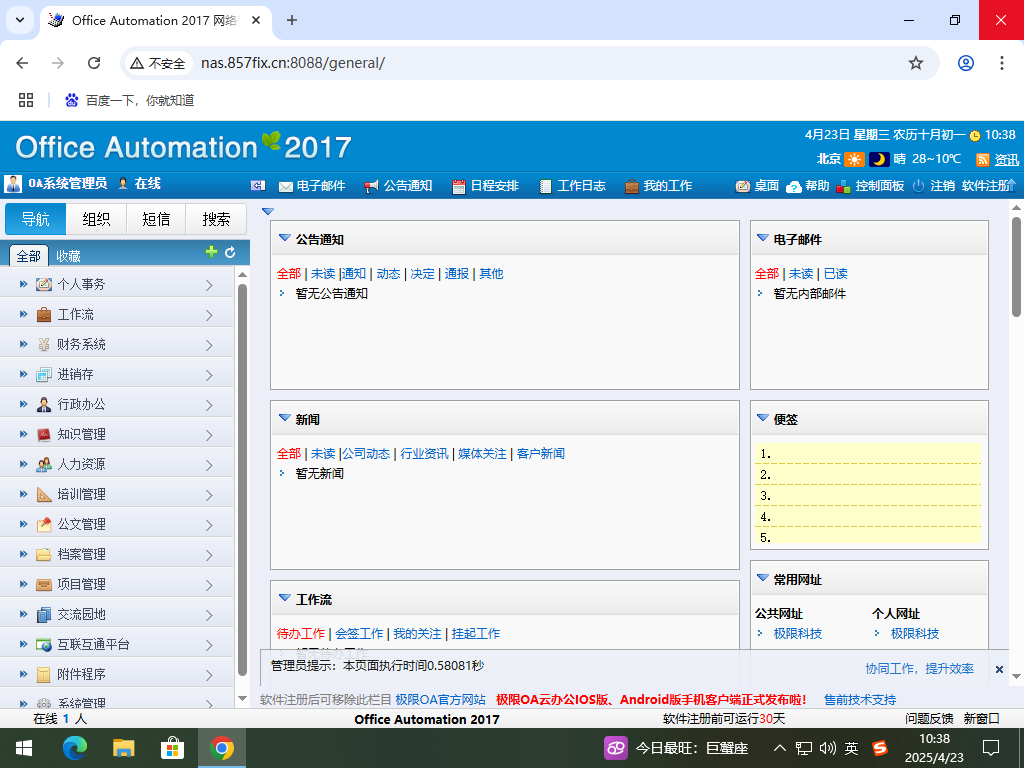Open the 帮助 help icon

pyautogui.click(x=793, y=186)
